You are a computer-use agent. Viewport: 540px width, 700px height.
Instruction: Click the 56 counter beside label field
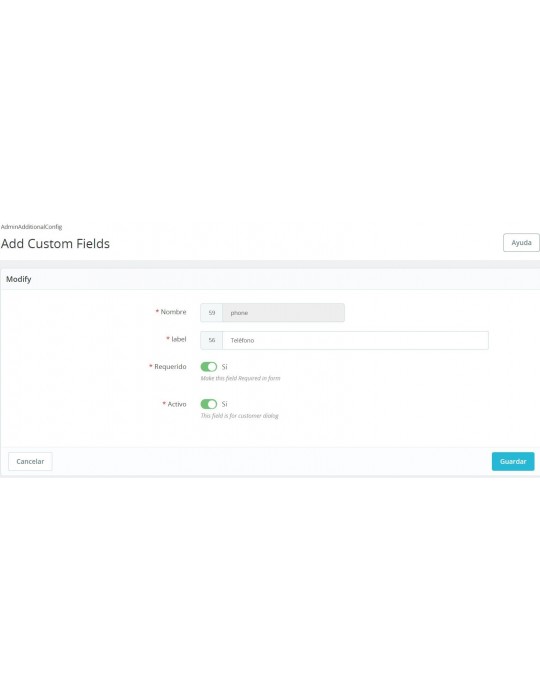coord(212,340)
